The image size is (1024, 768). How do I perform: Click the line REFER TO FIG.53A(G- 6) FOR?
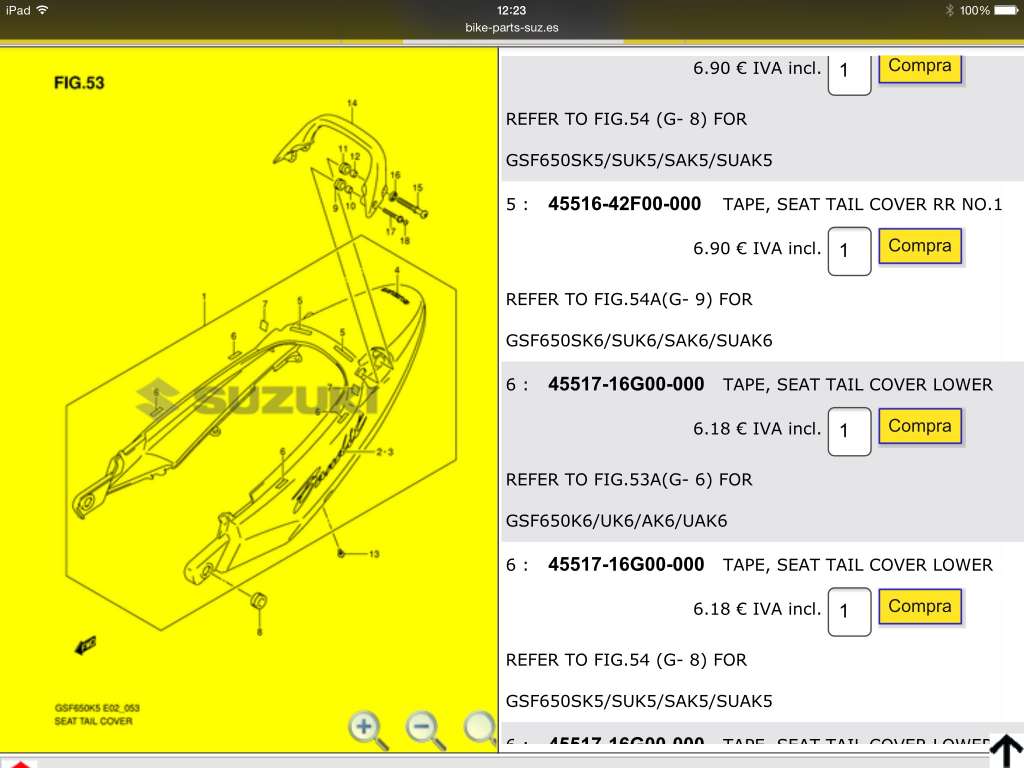[x=629, y=479]
